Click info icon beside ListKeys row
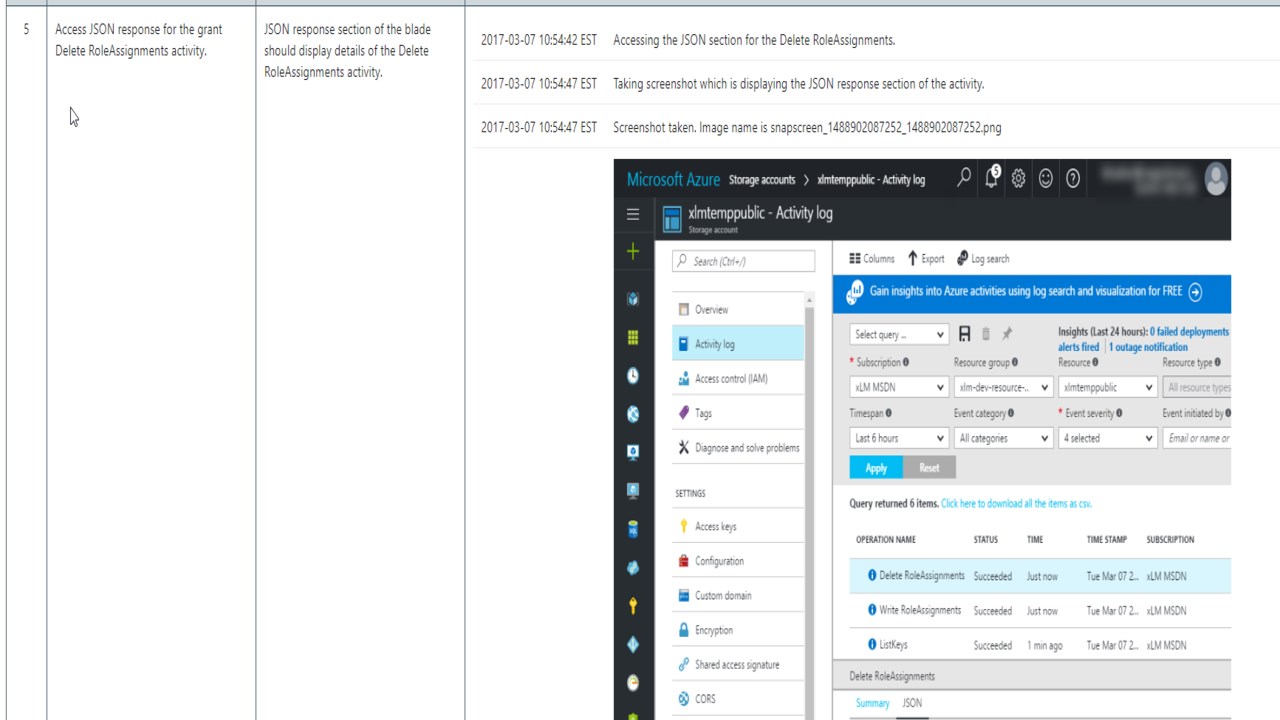The width and height of the screenshot is (1280, 720). tap(872, 645)
